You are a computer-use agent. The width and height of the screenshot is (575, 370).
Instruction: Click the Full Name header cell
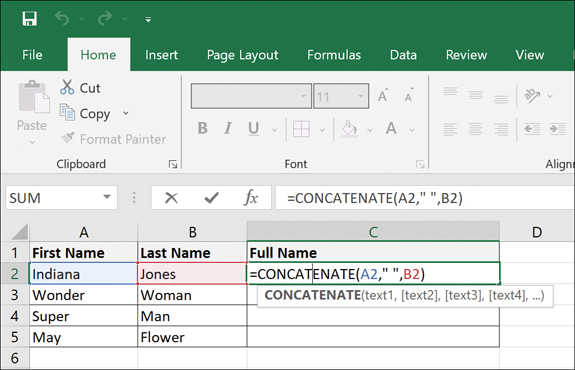[x=373, y=253]
